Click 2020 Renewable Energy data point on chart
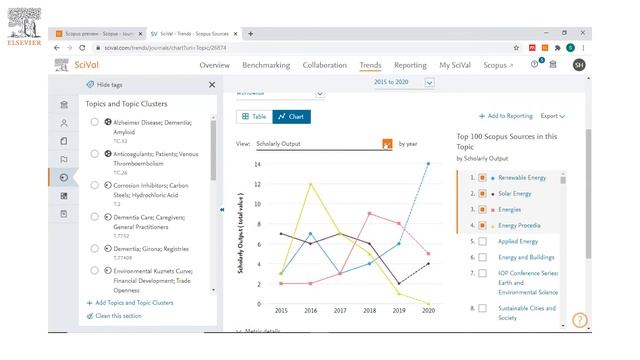This screenshot has height=360, width=640. (x=428, y=164)
